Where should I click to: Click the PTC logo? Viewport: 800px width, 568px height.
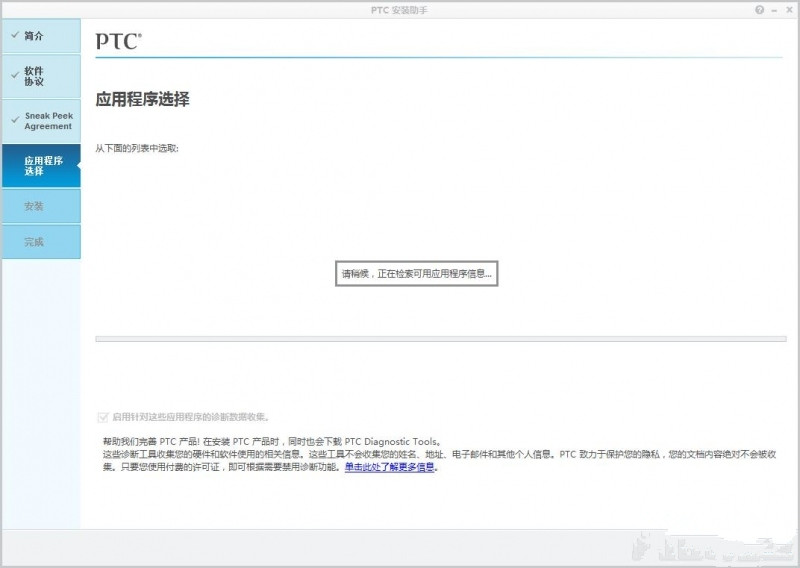point(118,41)
